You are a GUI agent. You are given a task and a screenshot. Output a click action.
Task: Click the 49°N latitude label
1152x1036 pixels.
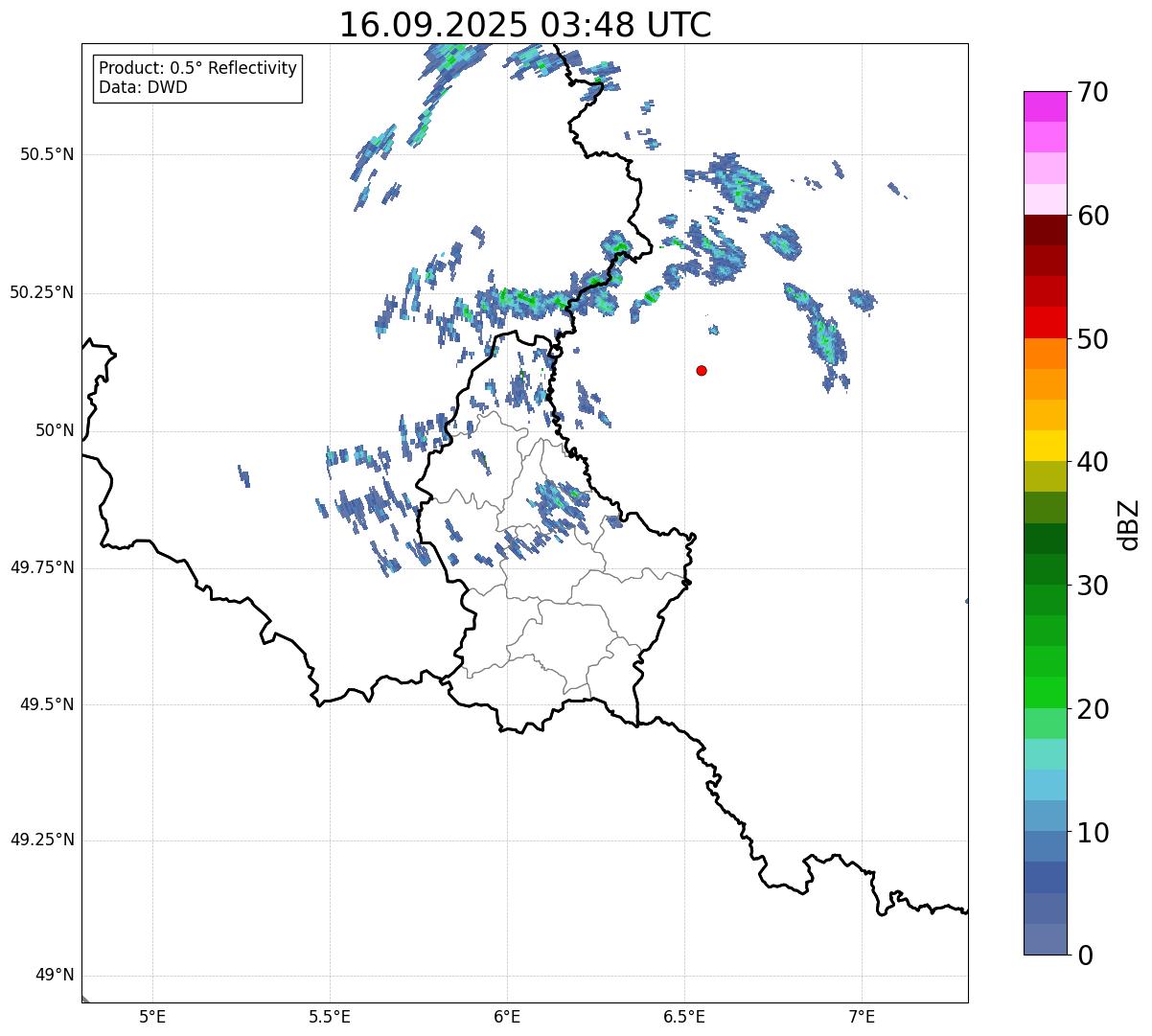[x=55, y=976]
